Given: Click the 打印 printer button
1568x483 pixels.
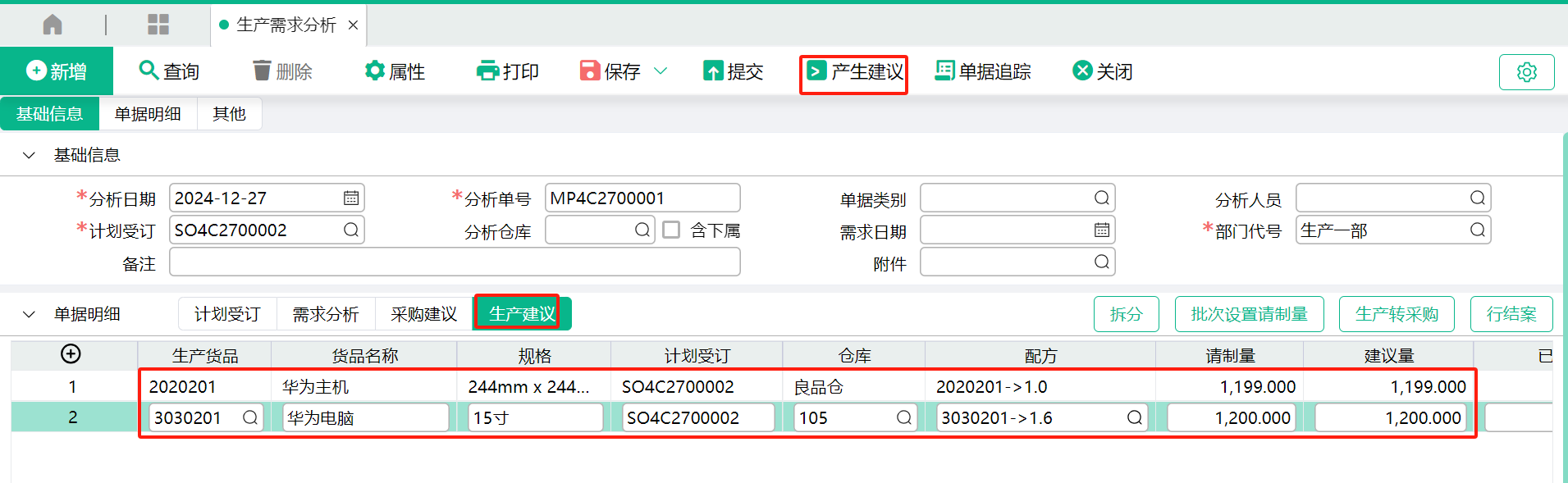Looking at the screenshot, I should point(507,71).
